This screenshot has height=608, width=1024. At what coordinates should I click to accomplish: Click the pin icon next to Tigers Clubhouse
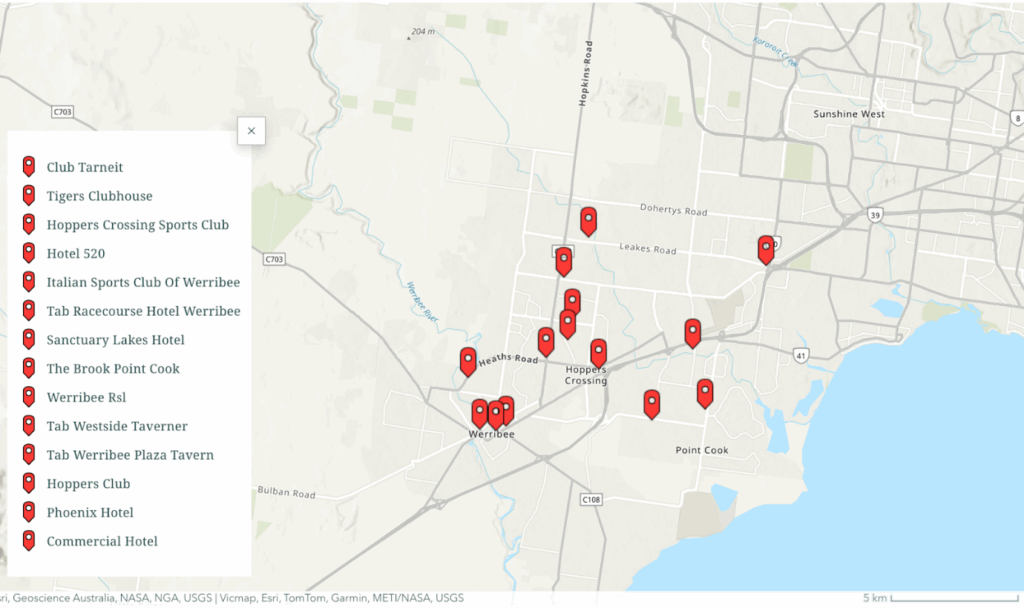click(x=28, y=196)
